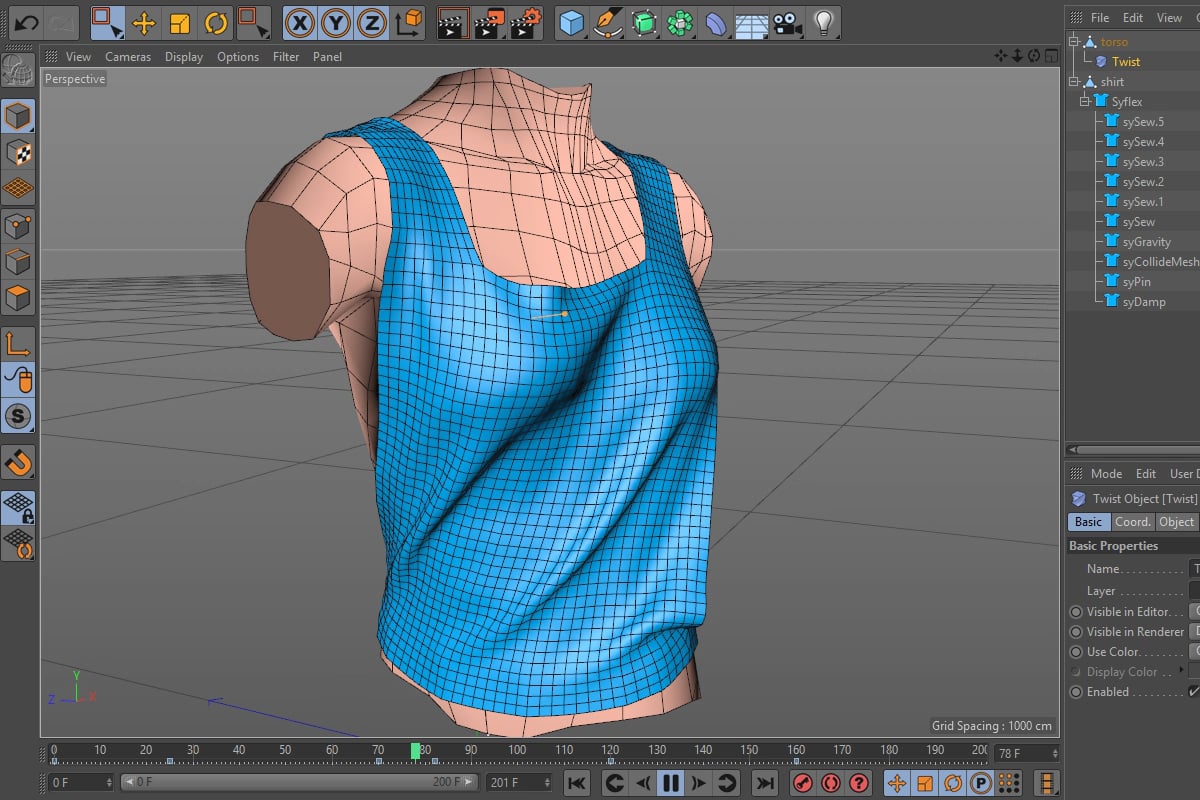
Task: Select the Twist deformer object
Action: pos(1126,62)
